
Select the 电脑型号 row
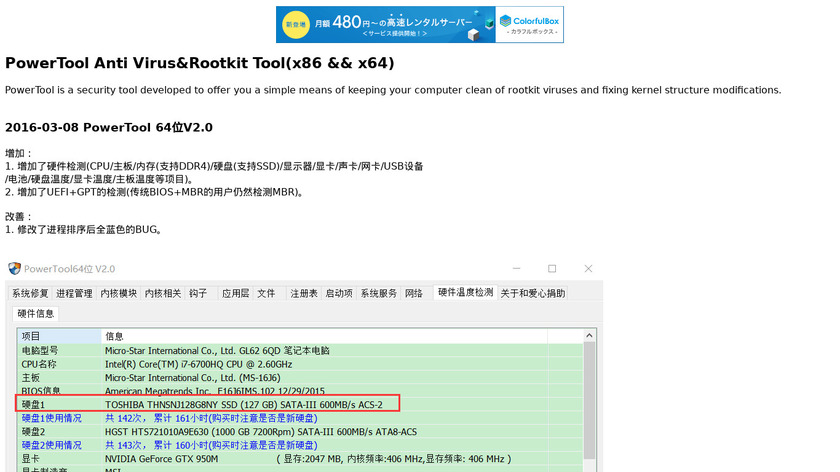click(300, 350)
